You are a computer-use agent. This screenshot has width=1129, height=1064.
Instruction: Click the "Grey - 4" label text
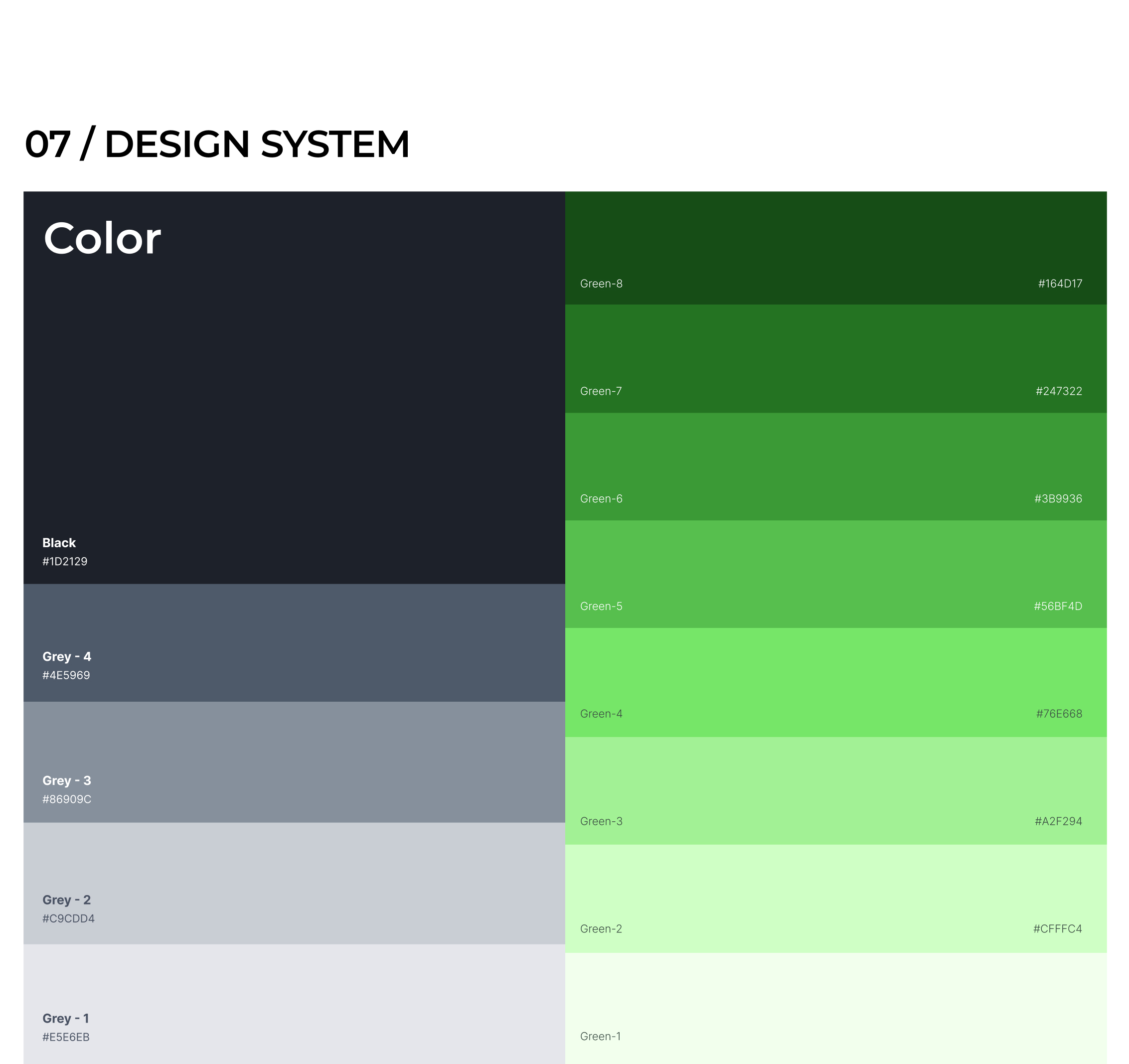click(x=66, y=657)
